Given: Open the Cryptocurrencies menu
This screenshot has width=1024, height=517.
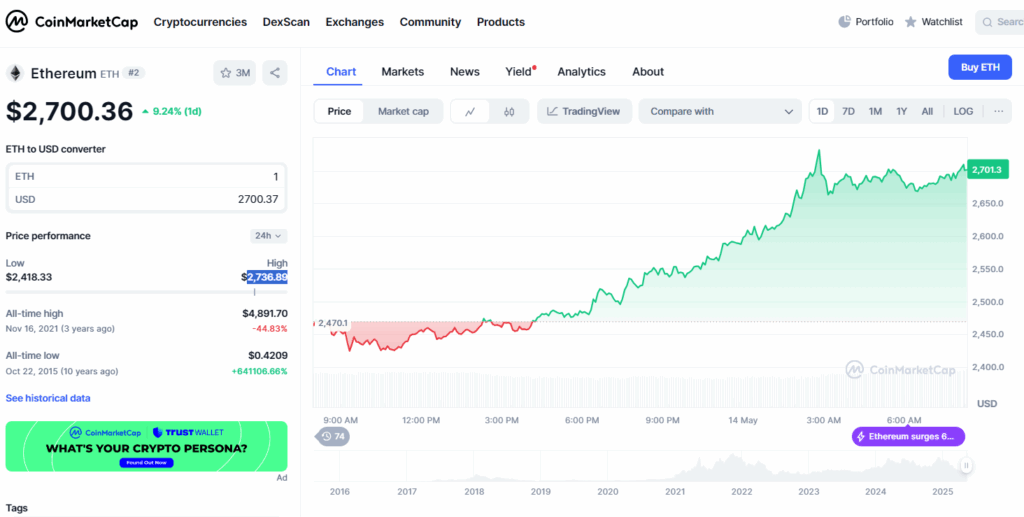Looking at the screenshot, I should 200,21.
